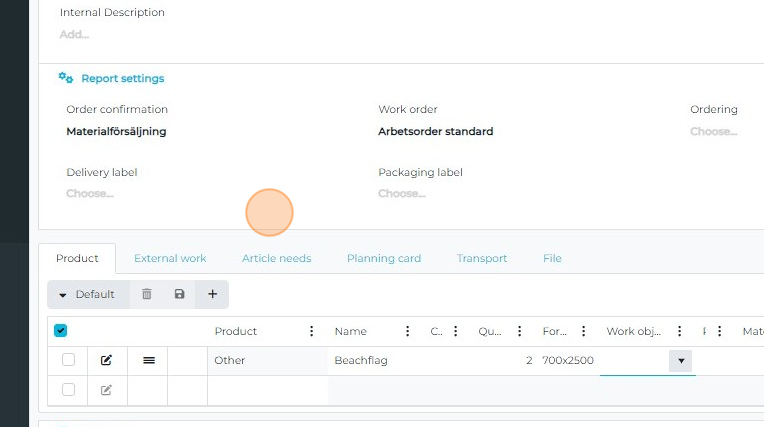Switch to the Article needs tab

coord(276,258)
